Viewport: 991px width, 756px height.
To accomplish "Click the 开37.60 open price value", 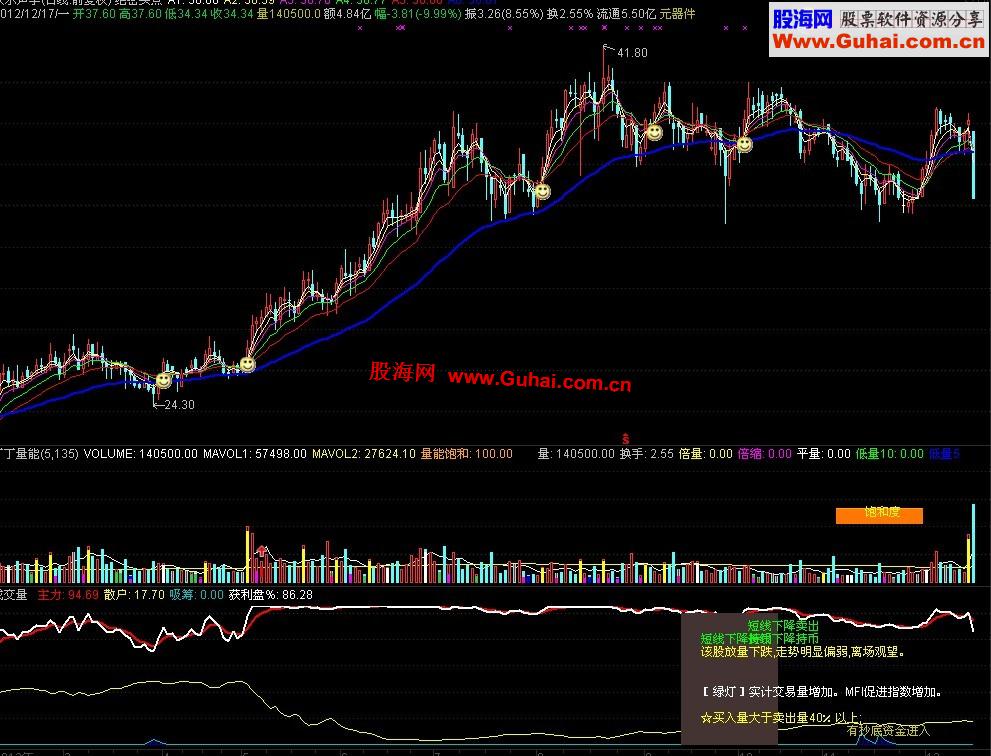I will pyautogui.click(x=94, y=13).
